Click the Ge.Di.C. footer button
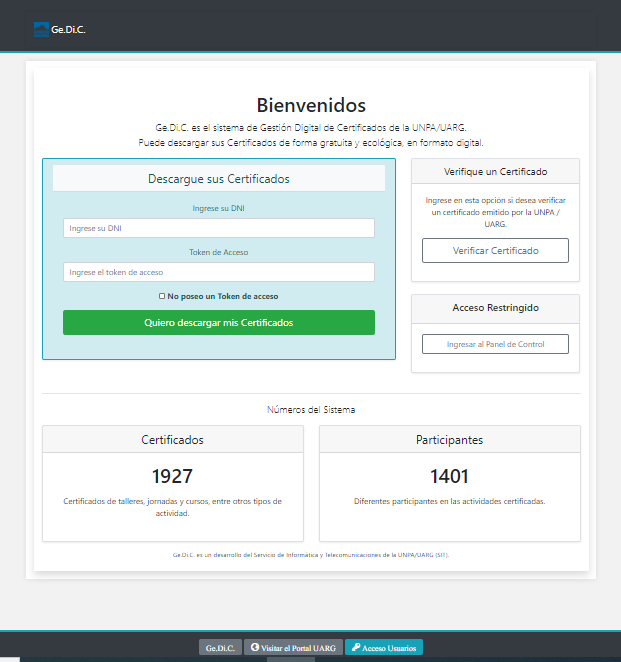621x662 pixels. 220,648
